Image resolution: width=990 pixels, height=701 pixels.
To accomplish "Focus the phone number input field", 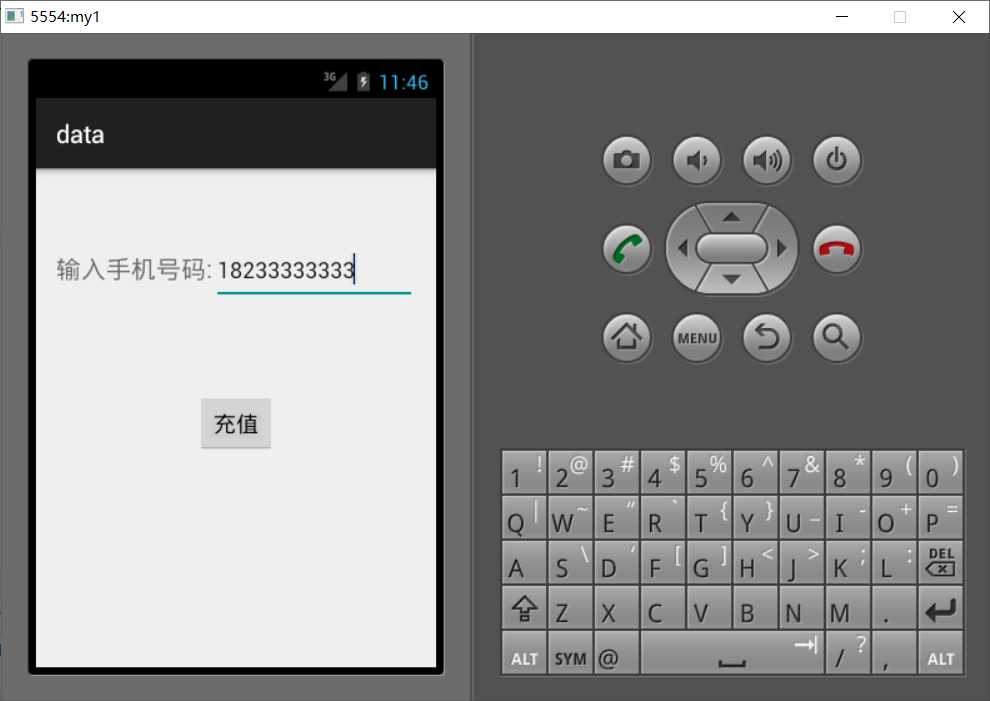I will point(314,271).
